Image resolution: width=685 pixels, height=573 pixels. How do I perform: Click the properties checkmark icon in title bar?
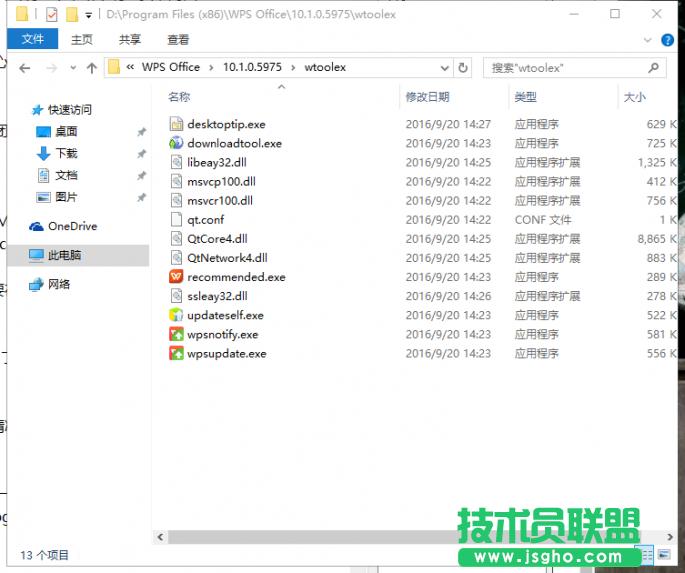[52, 14]
